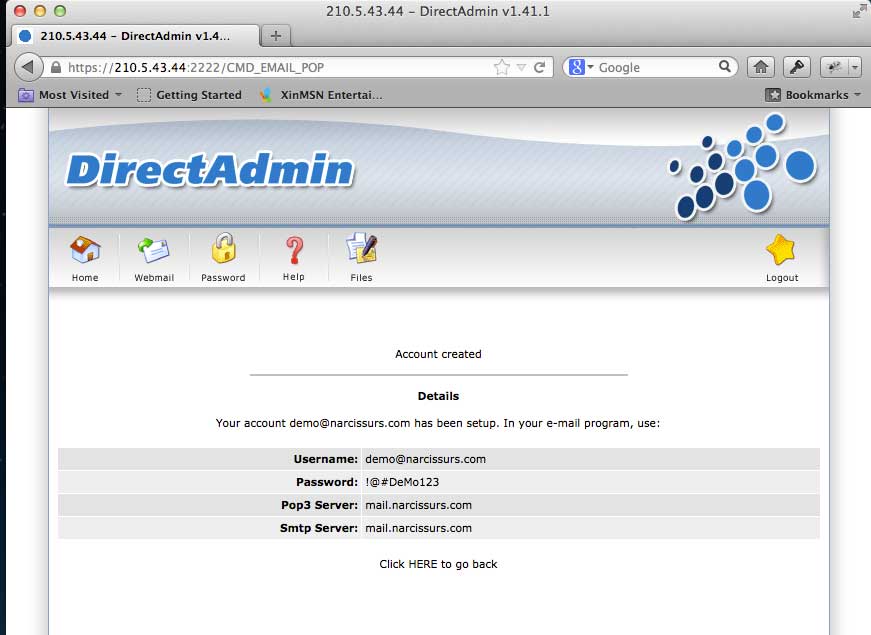Click the Bookmarks star icon in bookmarks bar
The width and height of the screenshot is (871, 635).
(x=773, y=95)
